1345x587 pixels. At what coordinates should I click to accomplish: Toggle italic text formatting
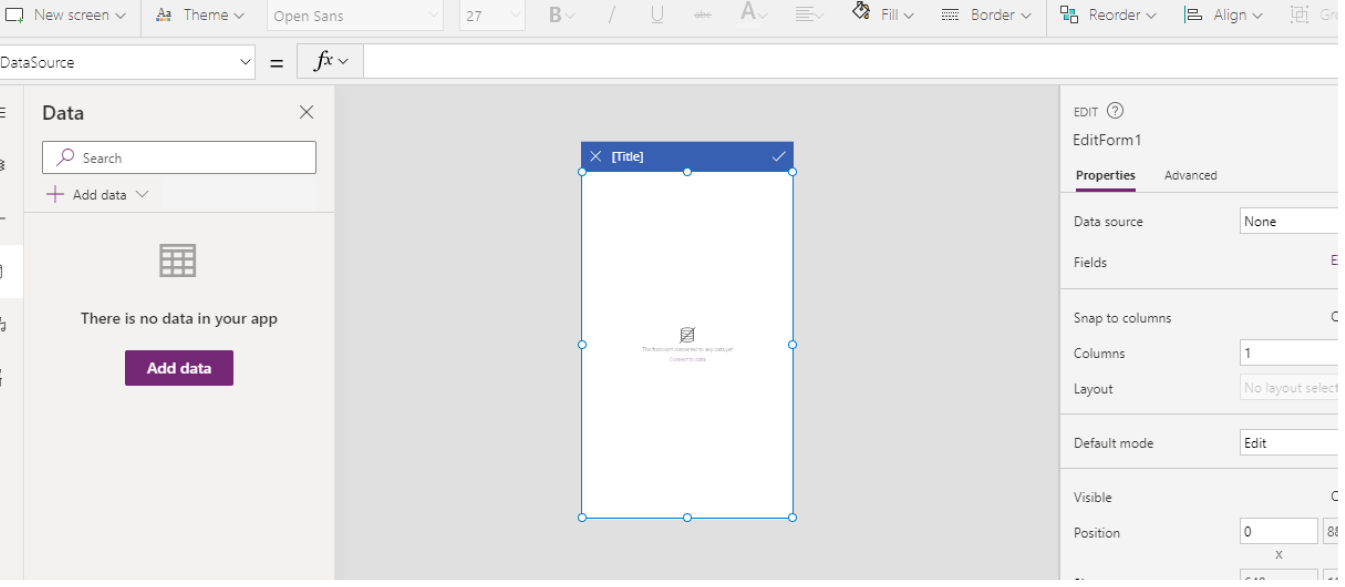612,15
